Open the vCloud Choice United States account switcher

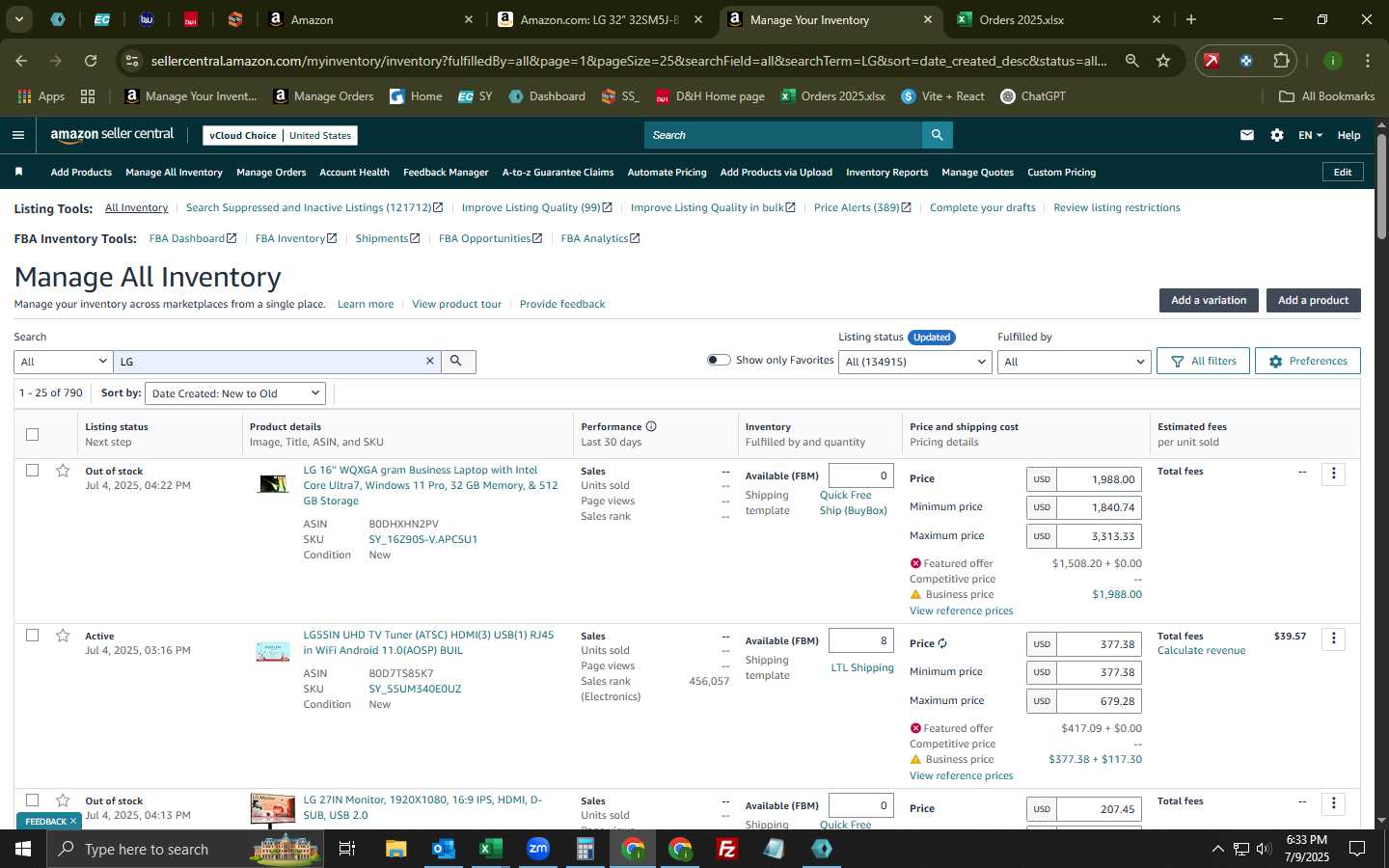coord(280,135)
